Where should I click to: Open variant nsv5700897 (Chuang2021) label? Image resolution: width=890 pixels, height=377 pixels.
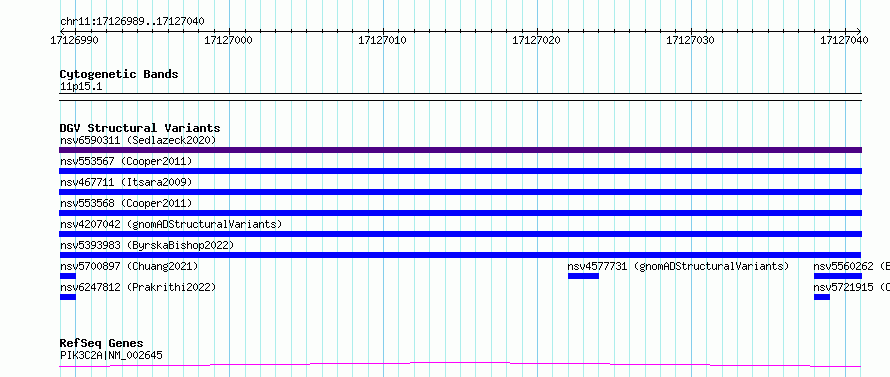click(x=129, y=266)
